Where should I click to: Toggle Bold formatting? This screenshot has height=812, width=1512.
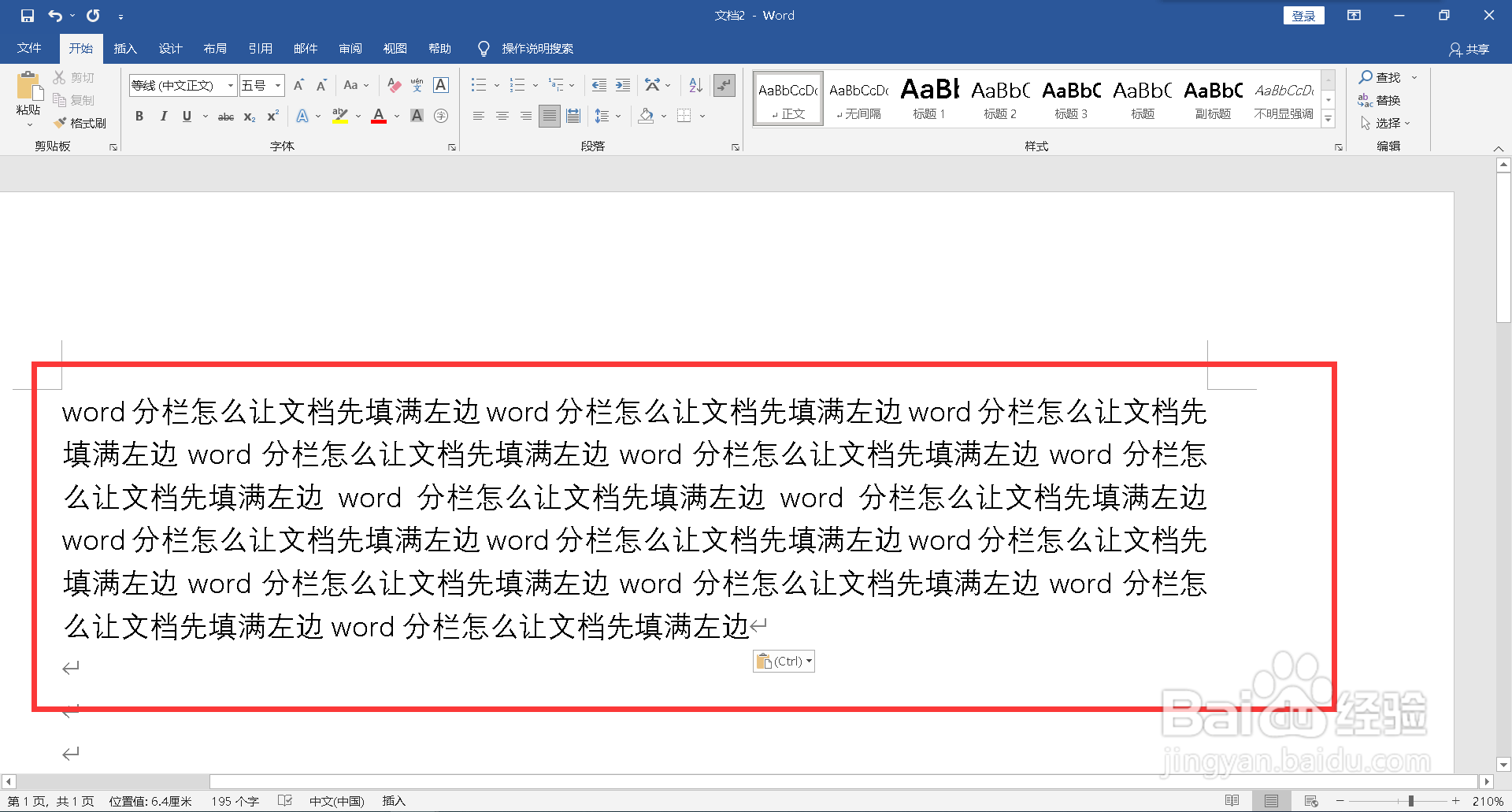[x=139, y=116]
